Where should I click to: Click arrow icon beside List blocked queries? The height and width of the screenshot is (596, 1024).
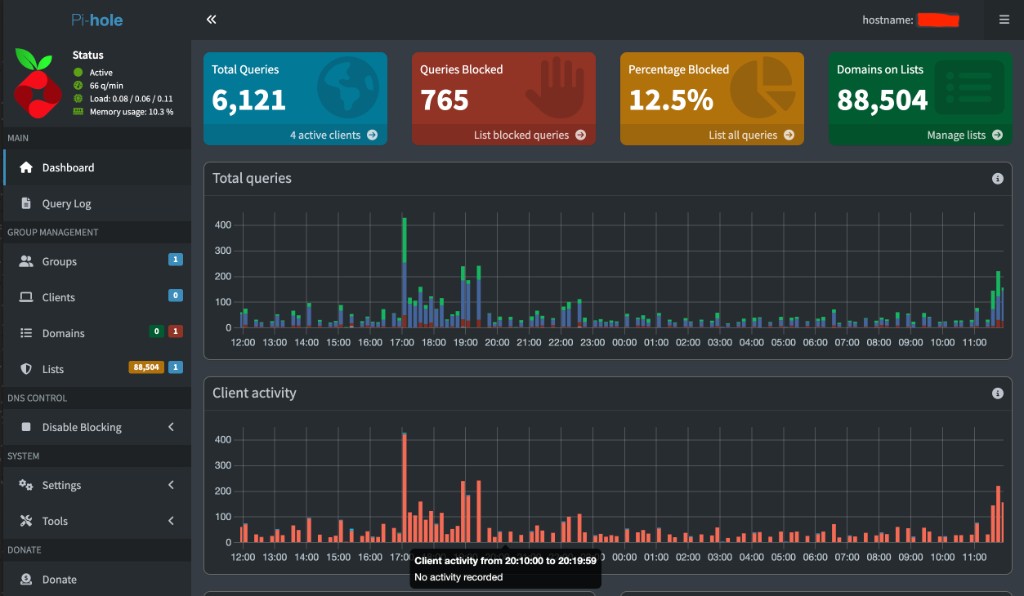[581, 135]
